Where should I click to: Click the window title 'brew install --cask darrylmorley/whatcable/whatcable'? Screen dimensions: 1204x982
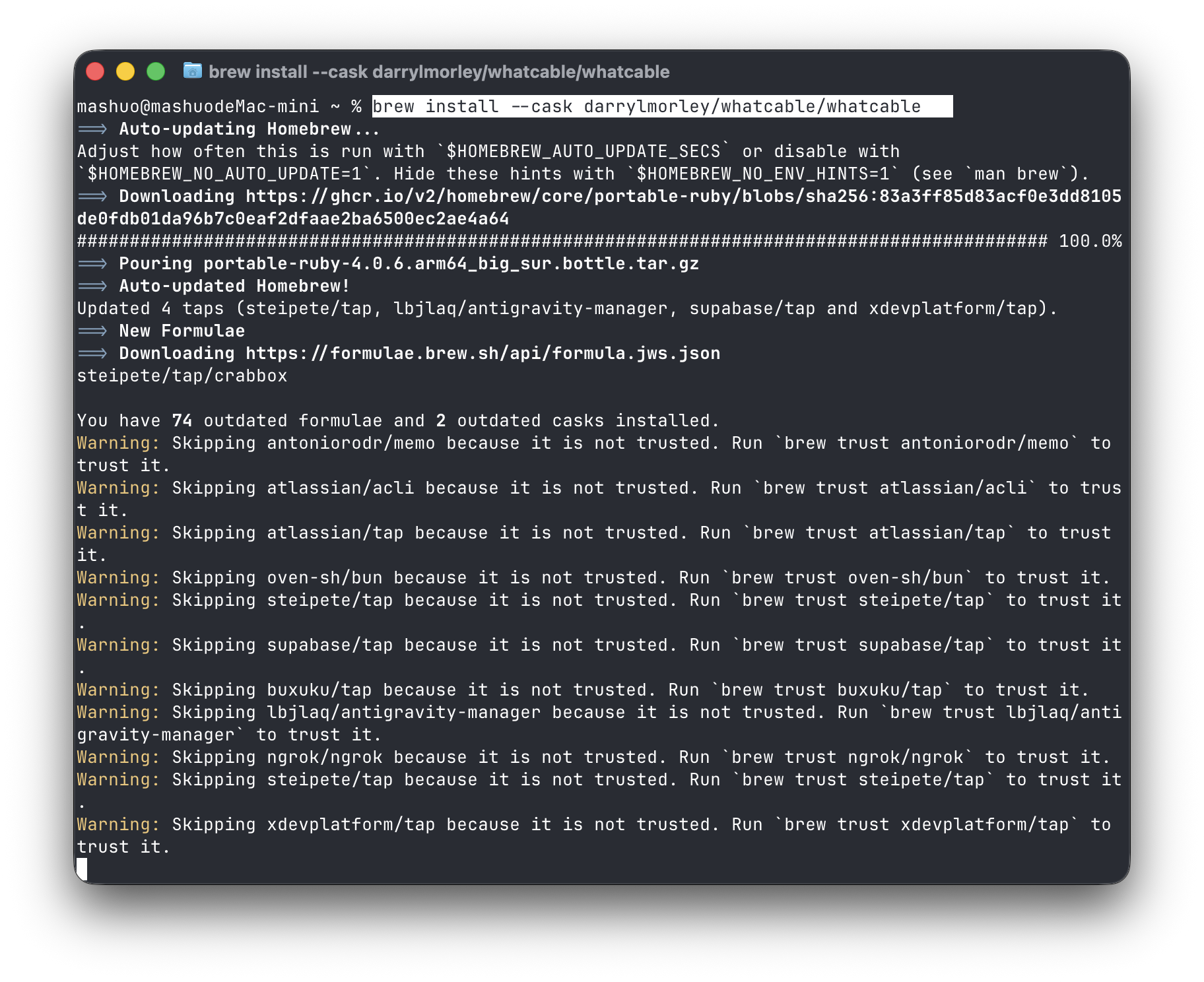439,72
